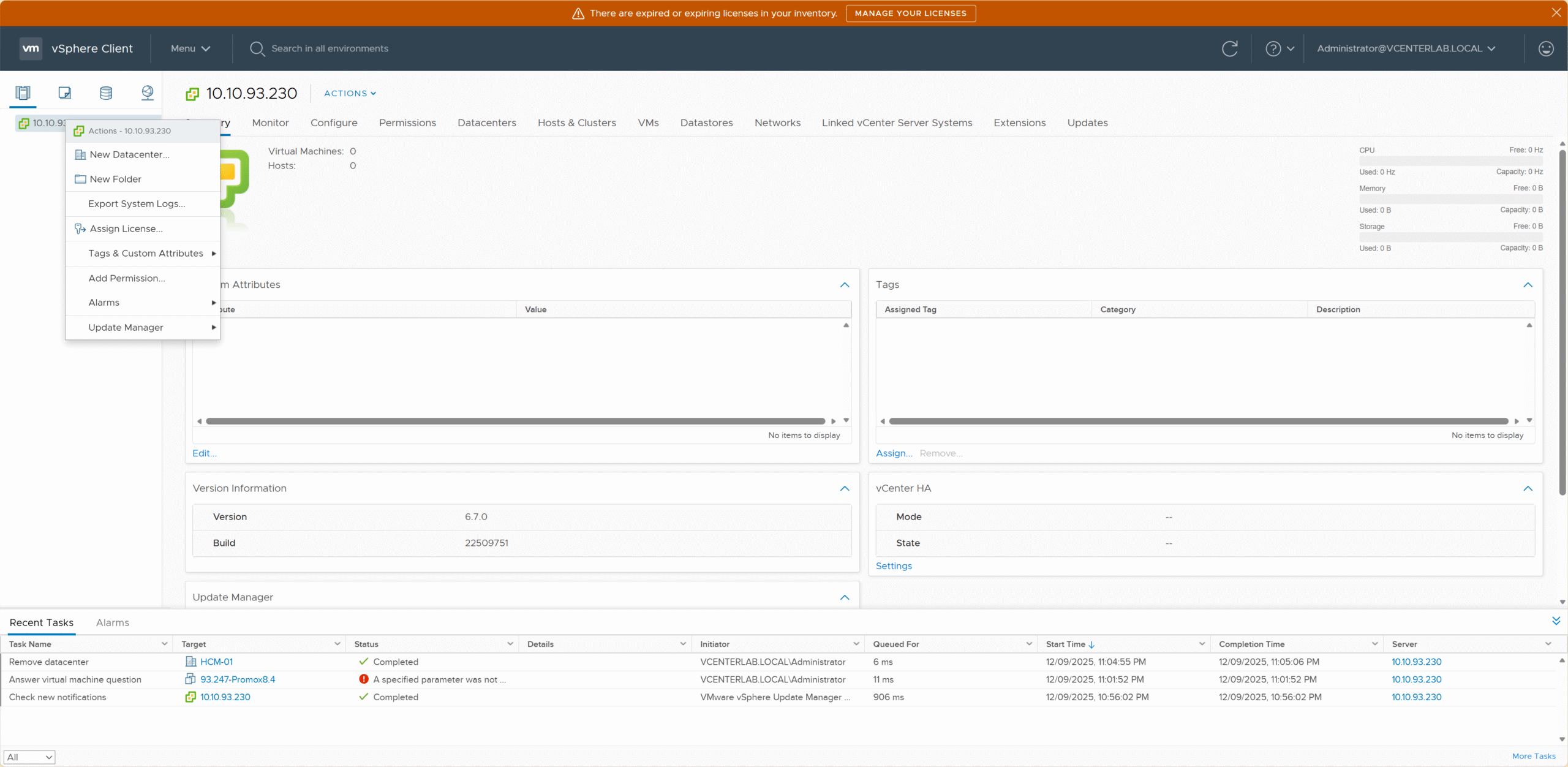Open the ACTIONS dropdown
1568x767 pixels.
(350, 93)
